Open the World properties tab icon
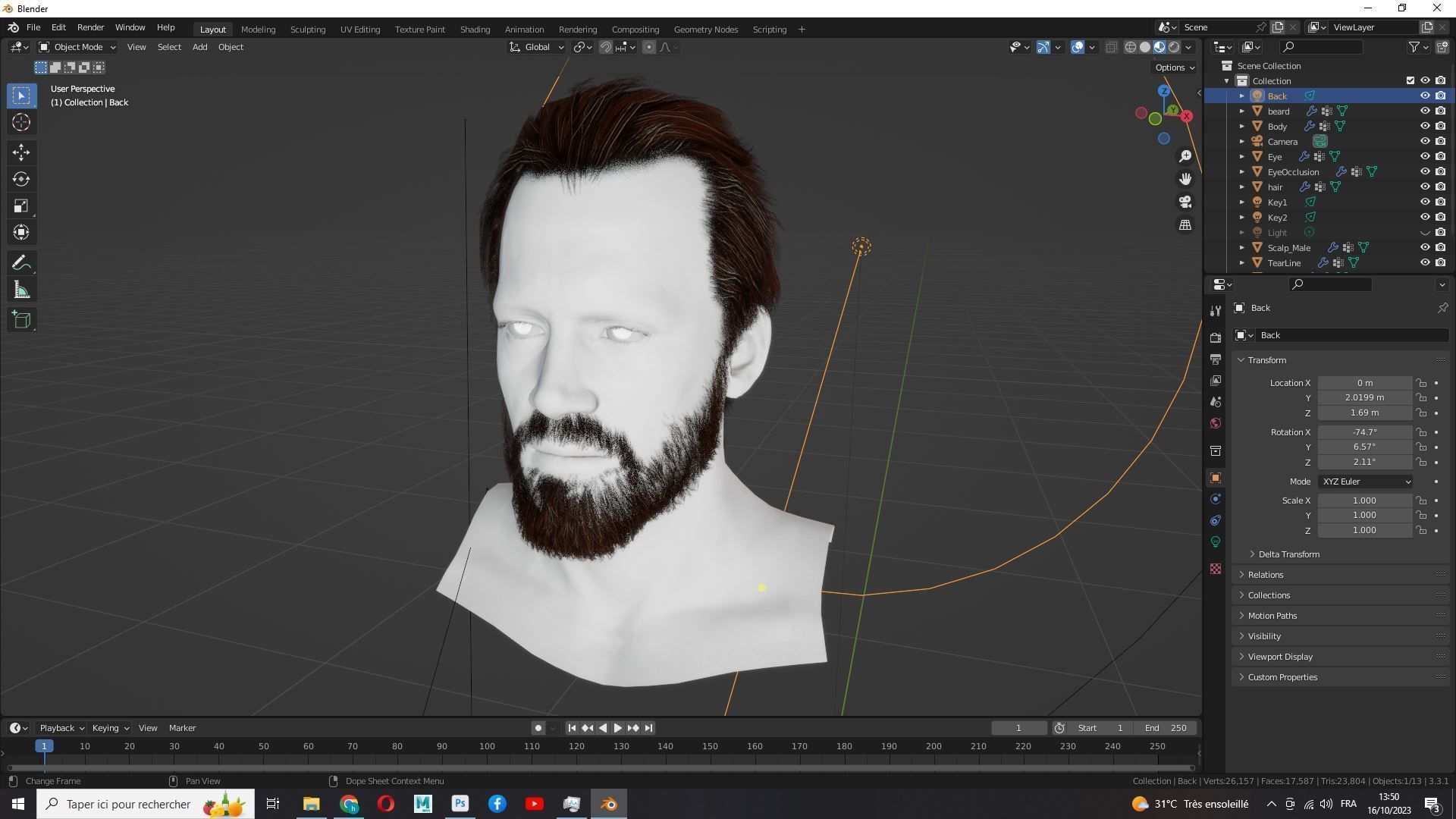 1216,423
